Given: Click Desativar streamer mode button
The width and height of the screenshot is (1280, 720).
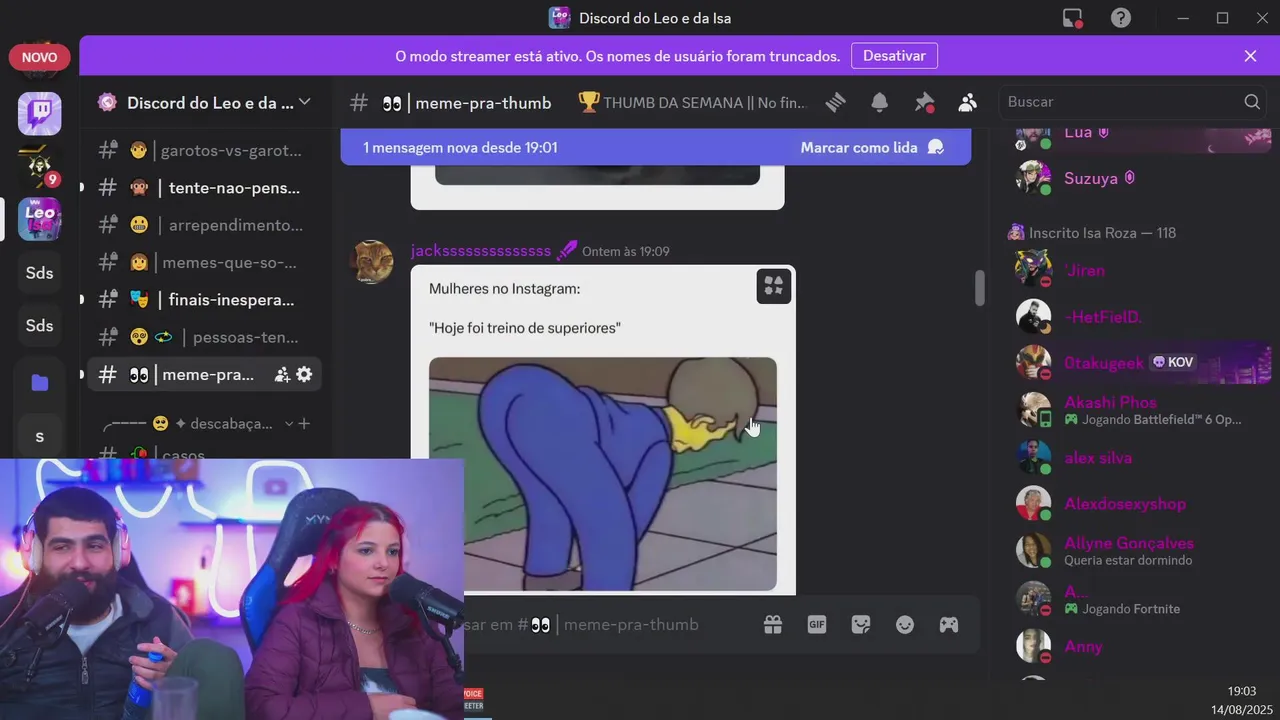Looking at the screenshot, I should click(894, 56).
